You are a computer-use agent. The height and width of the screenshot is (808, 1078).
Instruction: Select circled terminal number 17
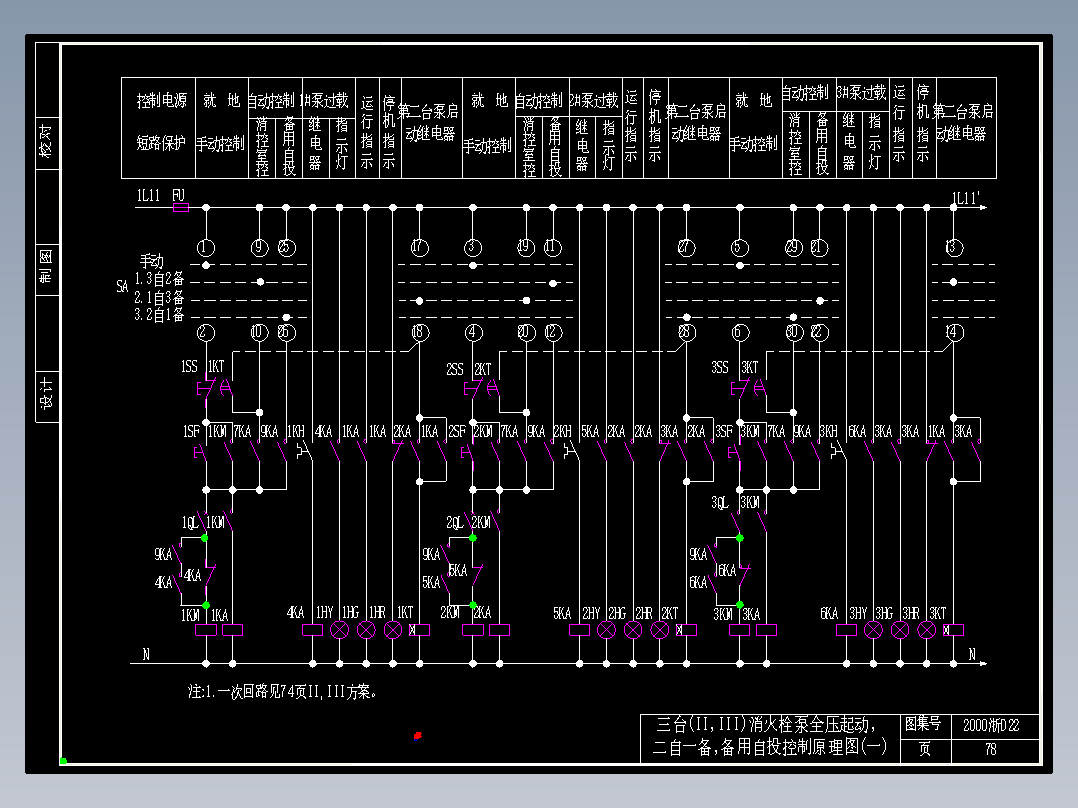[419, 248]
